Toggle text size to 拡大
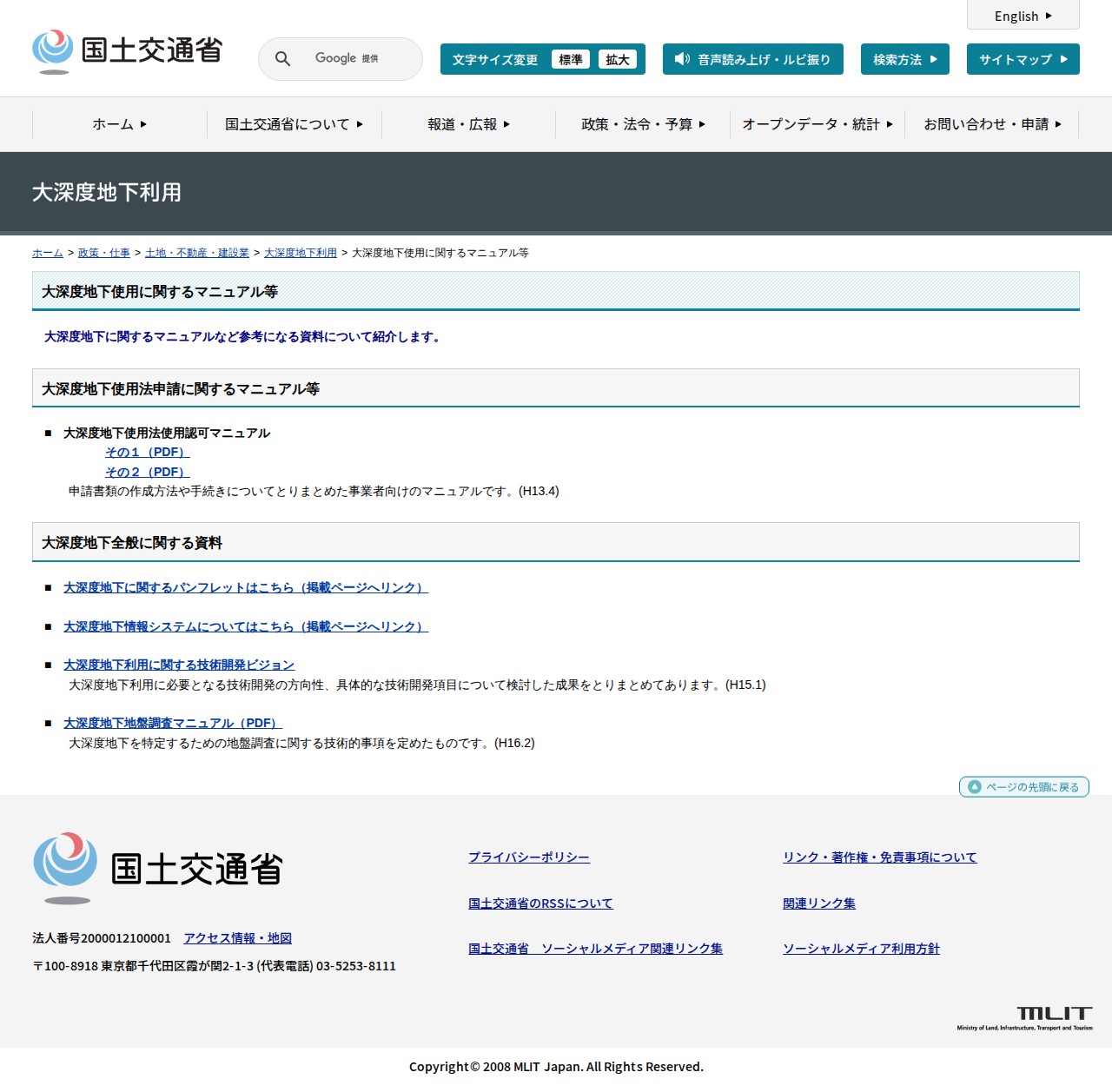 (618, 59)
